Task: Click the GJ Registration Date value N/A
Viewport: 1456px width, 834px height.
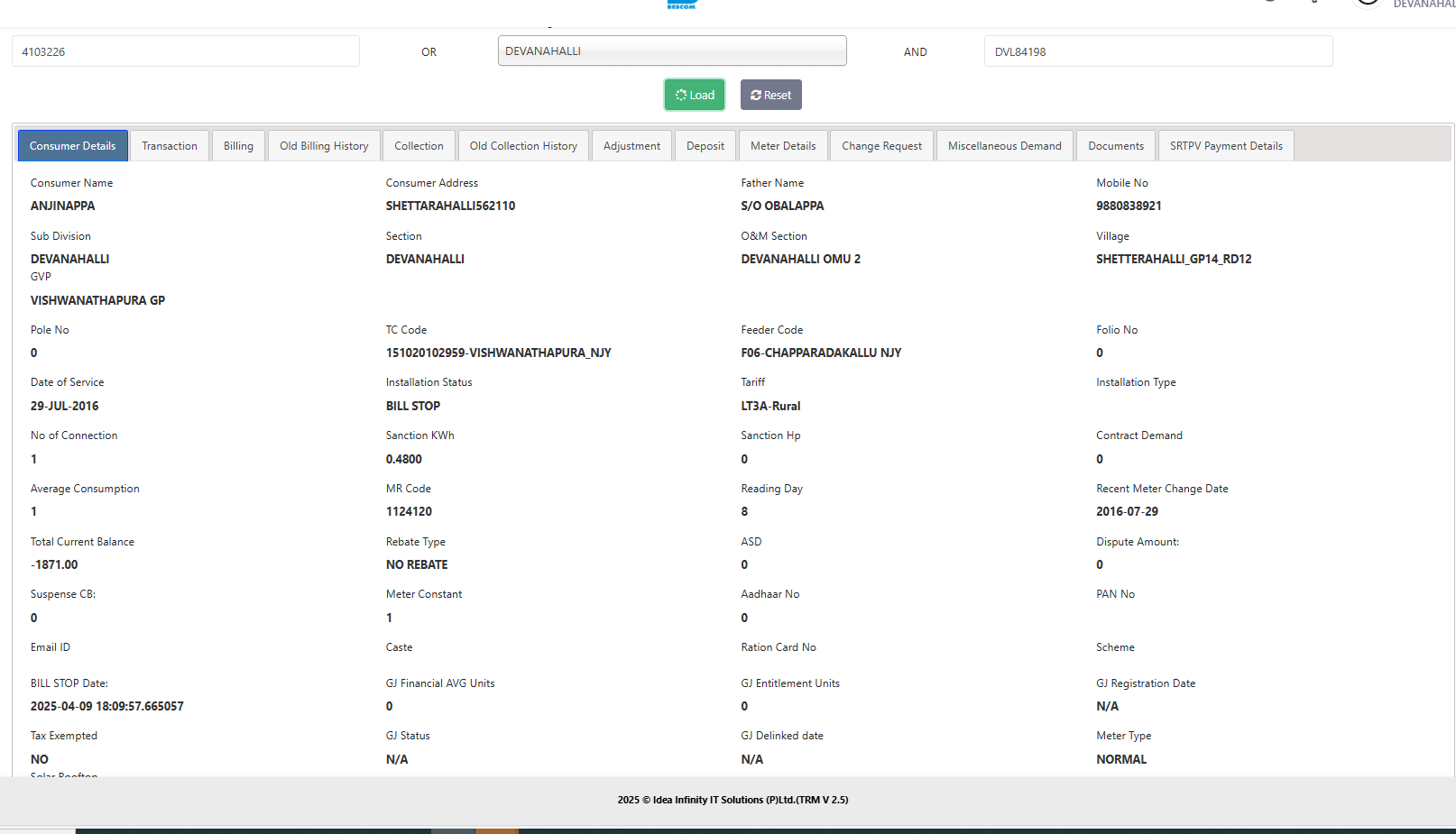Action: click(x=1108, y=706)
